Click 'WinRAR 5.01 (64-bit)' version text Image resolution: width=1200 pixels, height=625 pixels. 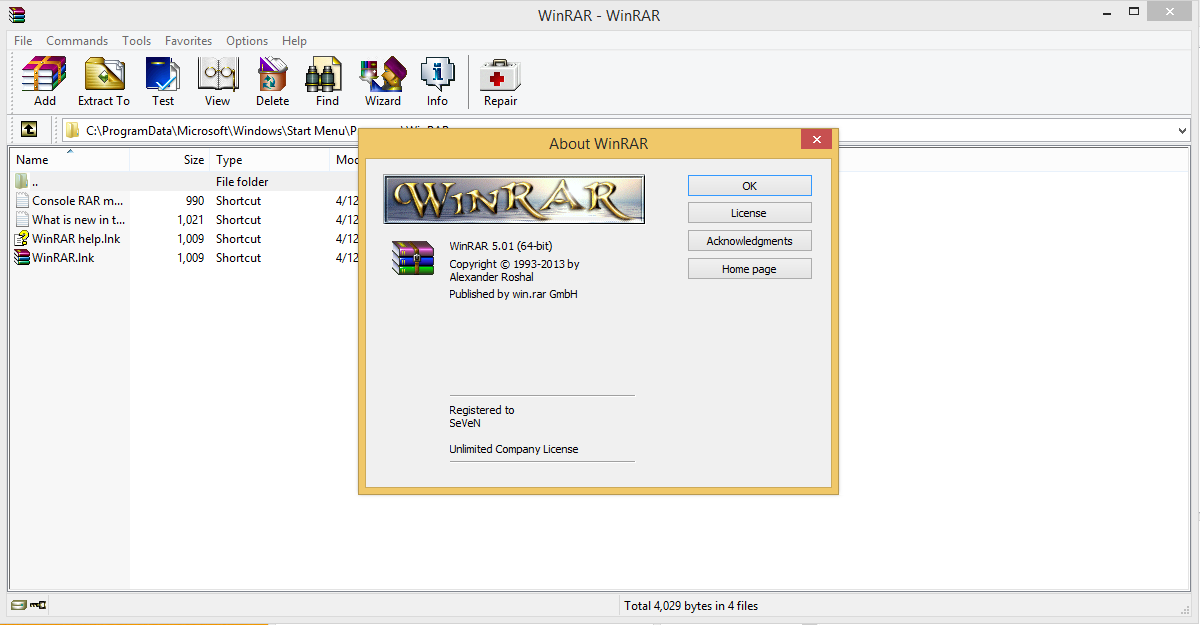point(502,246)
